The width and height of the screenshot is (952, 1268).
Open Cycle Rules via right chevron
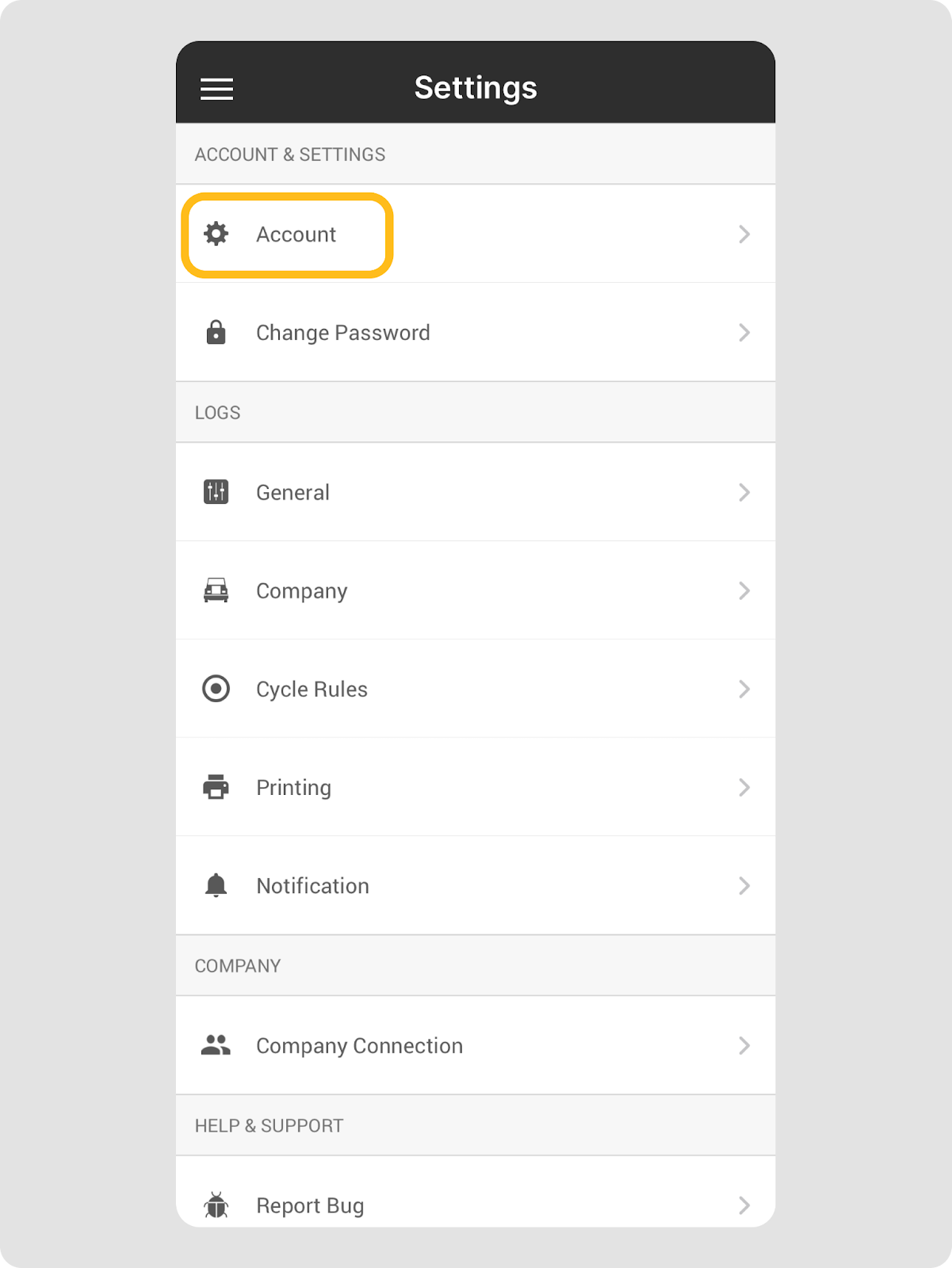[744, 689]
